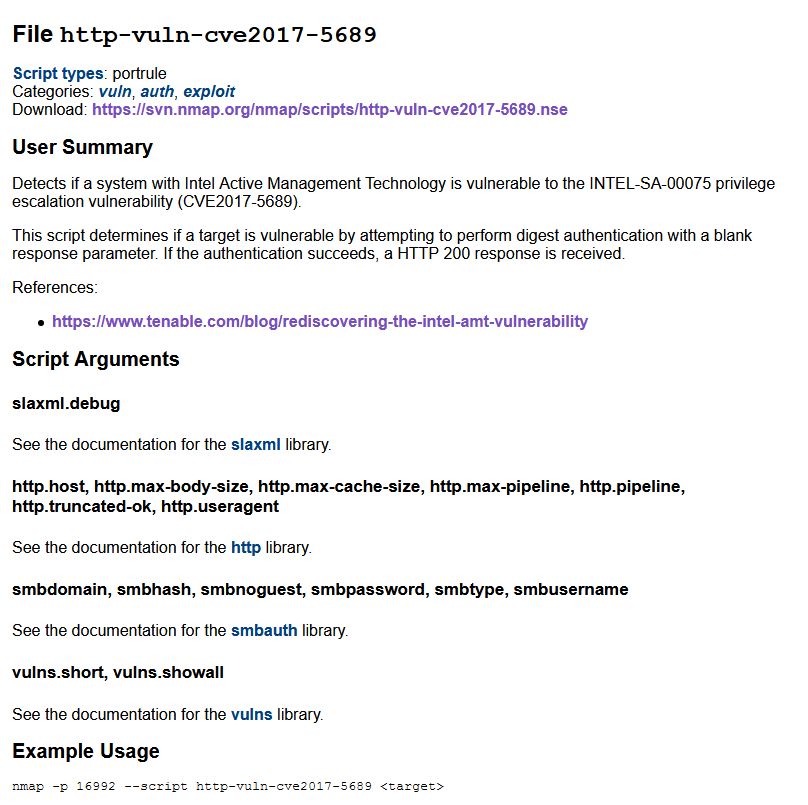Open the exploit category link
808x805 pixels.
(209, 91)
